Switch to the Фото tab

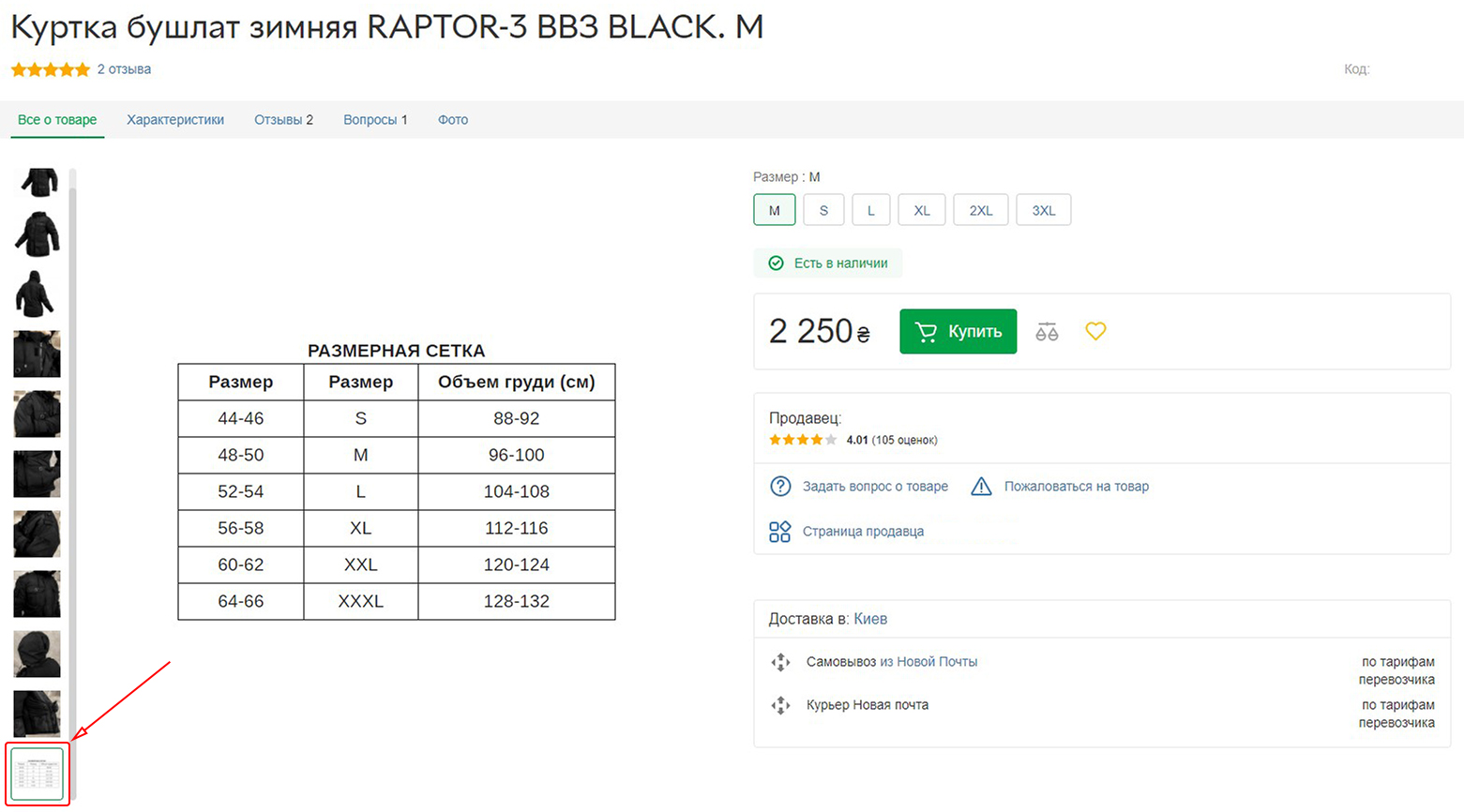click(453, 120)
